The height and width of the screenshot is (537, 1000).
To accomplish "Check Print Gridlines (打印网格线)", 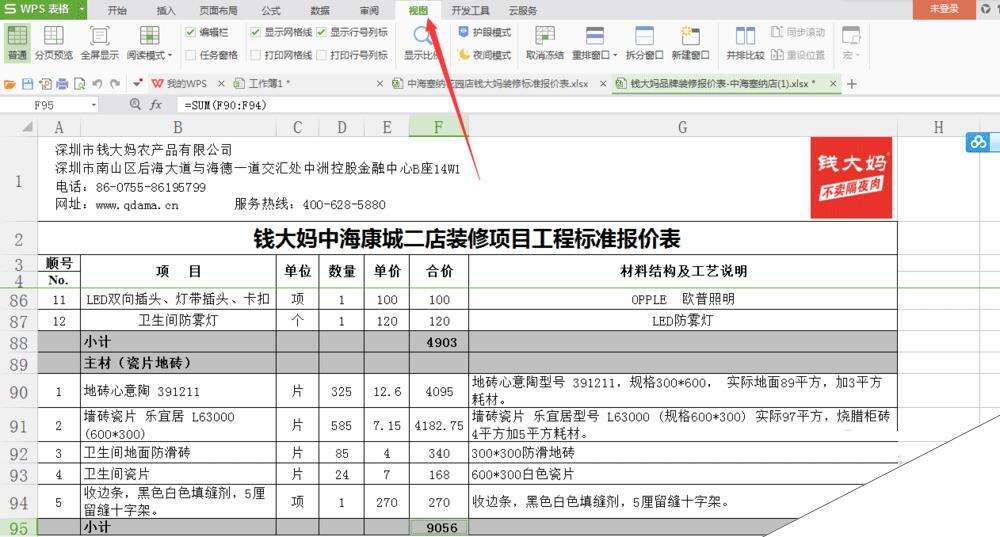I will [255, 55].
